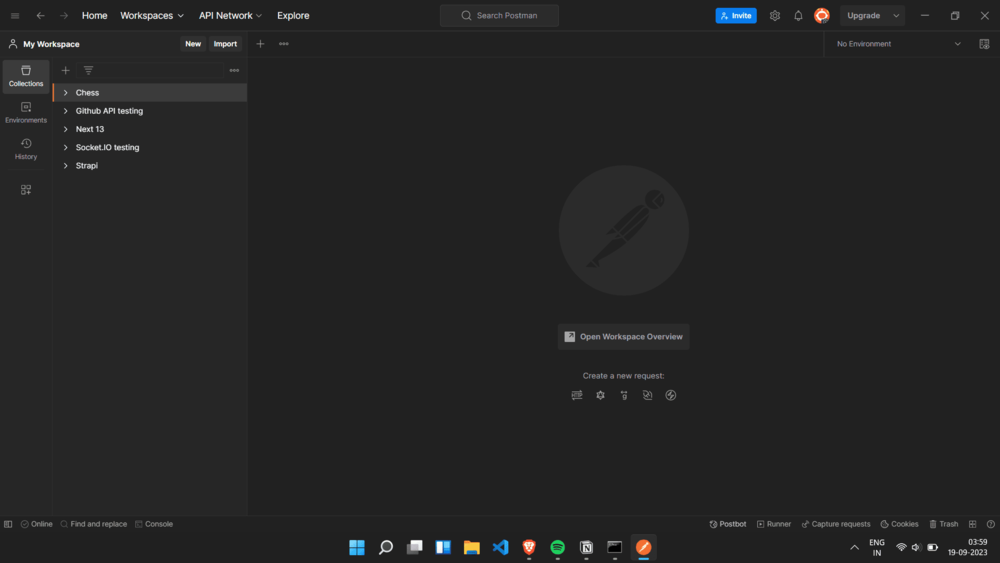Click the Online status indicator
Viewport: 1000px width, 563px height.
coord(37,524)
